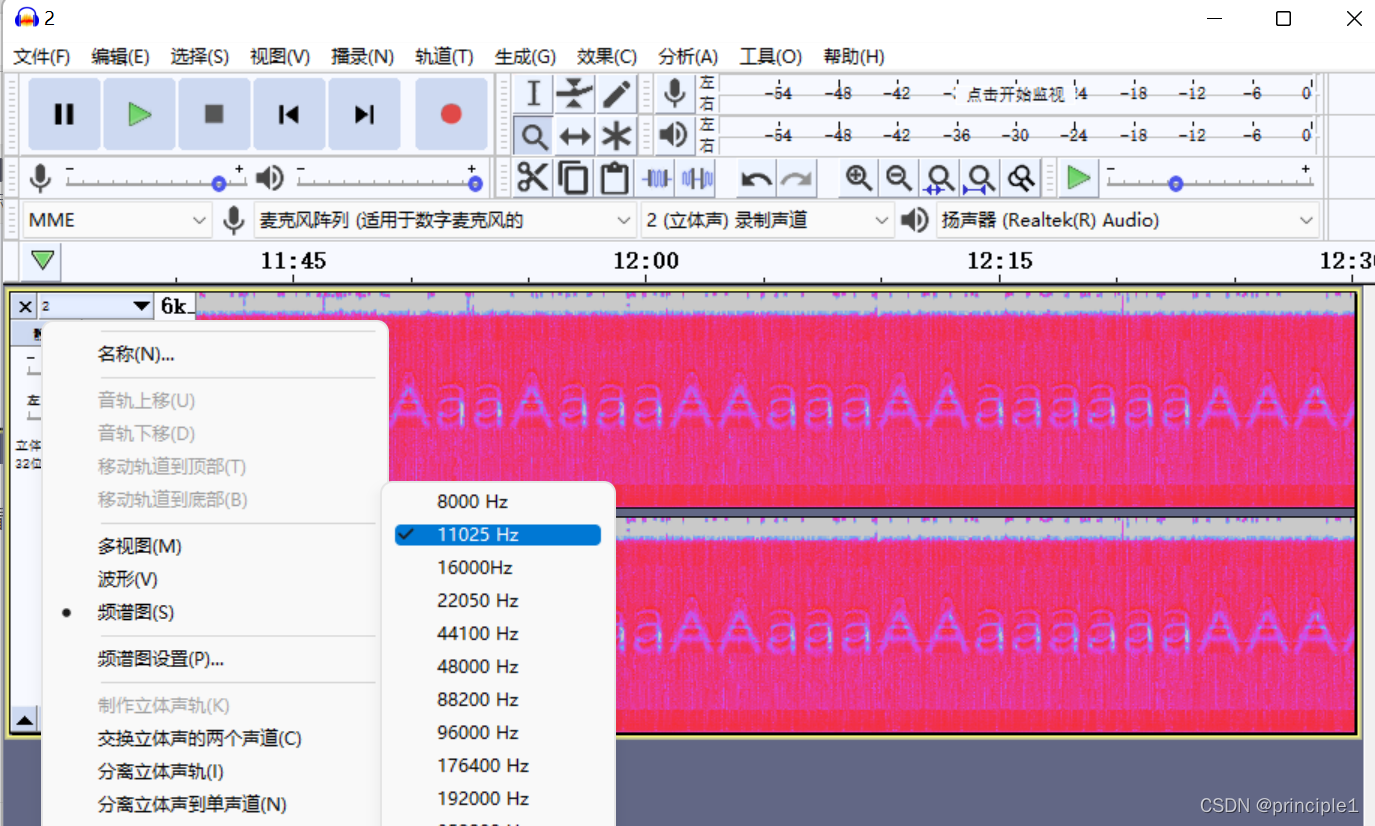Select the Envelope tool
The height and width of the screenshot is (826, 1375).
tap(575, 94)
